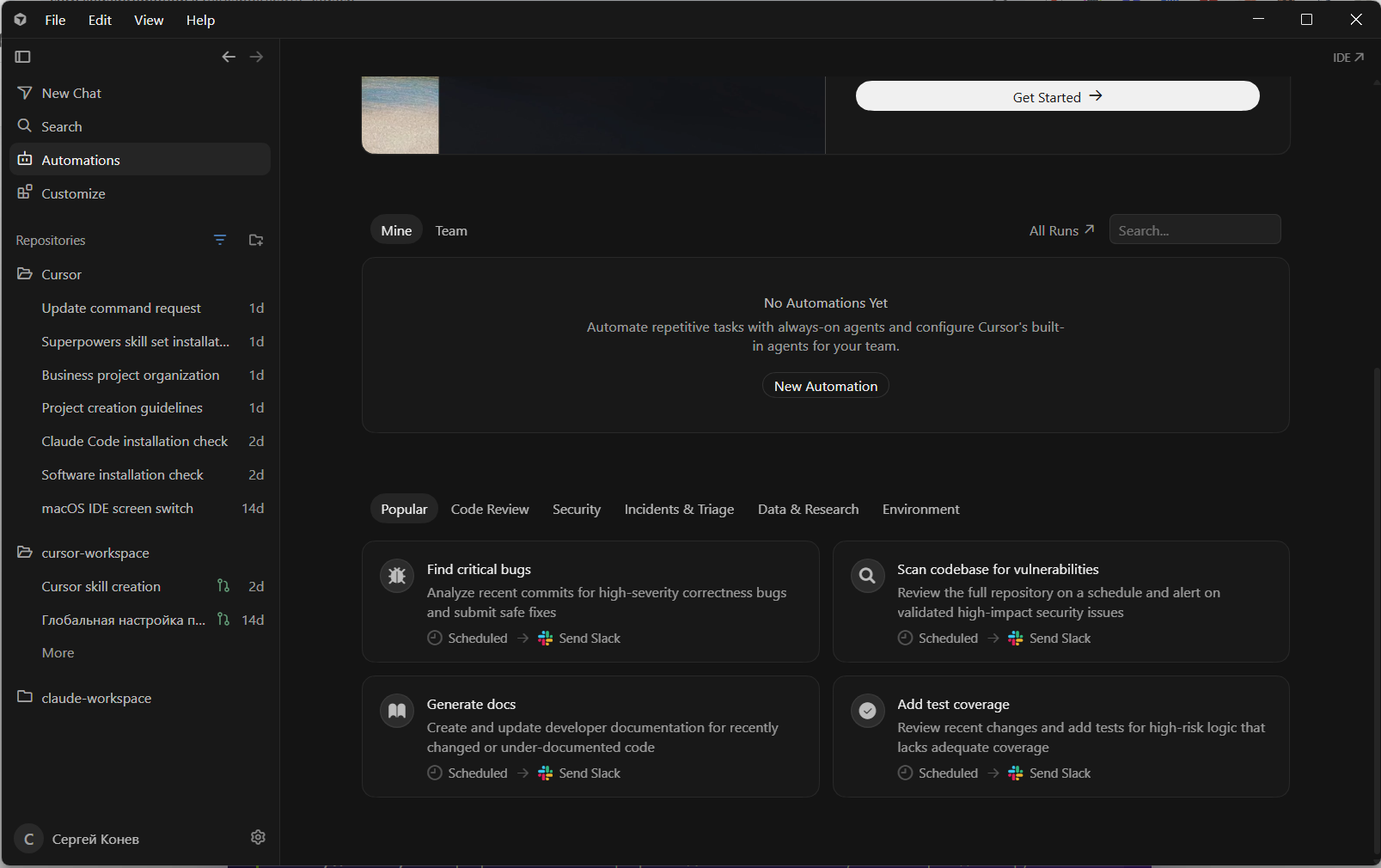Viewport: 1381px width, 868px height.
Task: Click the book icon on Generate docs
Action: tap(397, 711)
